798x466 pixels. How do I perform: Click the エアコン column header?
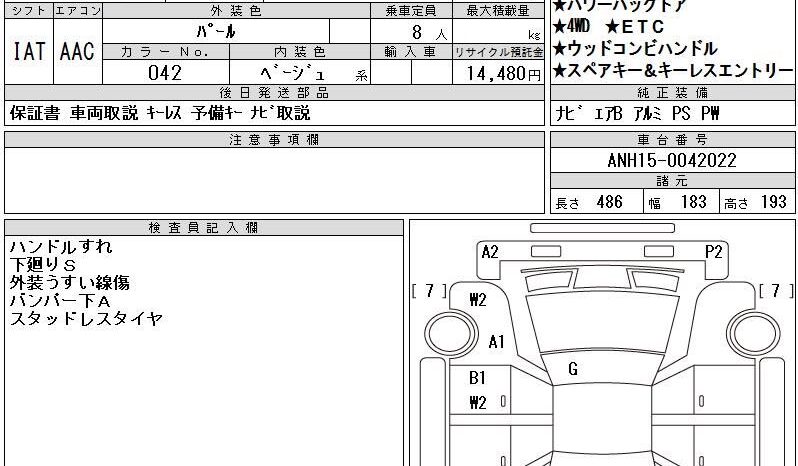coord(78,11)
